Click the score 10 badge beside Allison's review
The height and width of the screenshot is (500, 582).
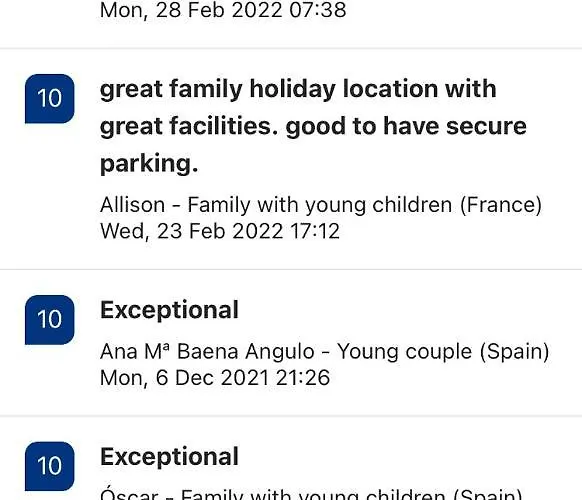tap(50, 99)
